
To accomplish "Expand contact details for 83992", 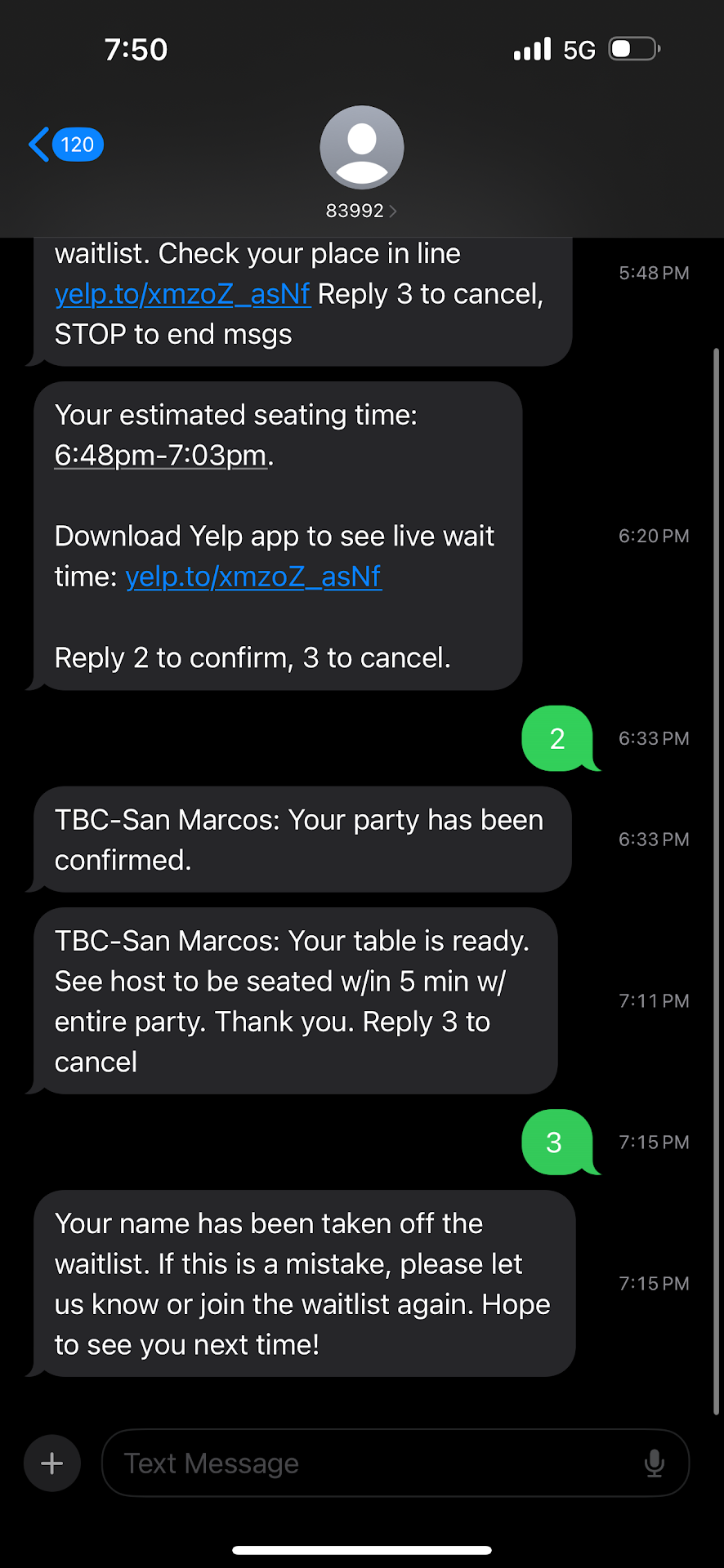I will (361, 211).
